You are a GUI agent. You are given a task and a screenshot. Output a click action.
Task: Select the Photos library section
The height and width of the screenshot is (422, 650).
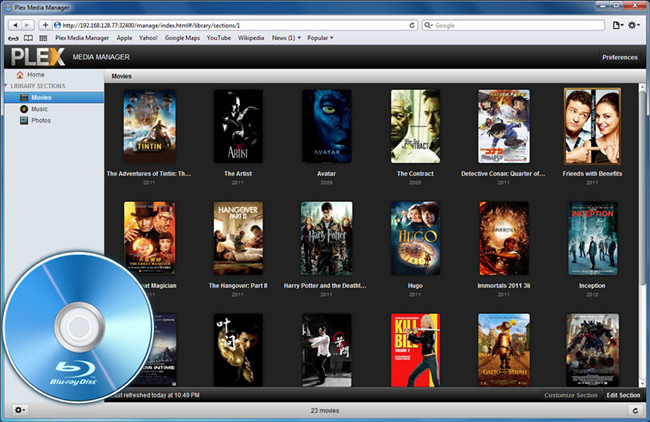point(54,120)
